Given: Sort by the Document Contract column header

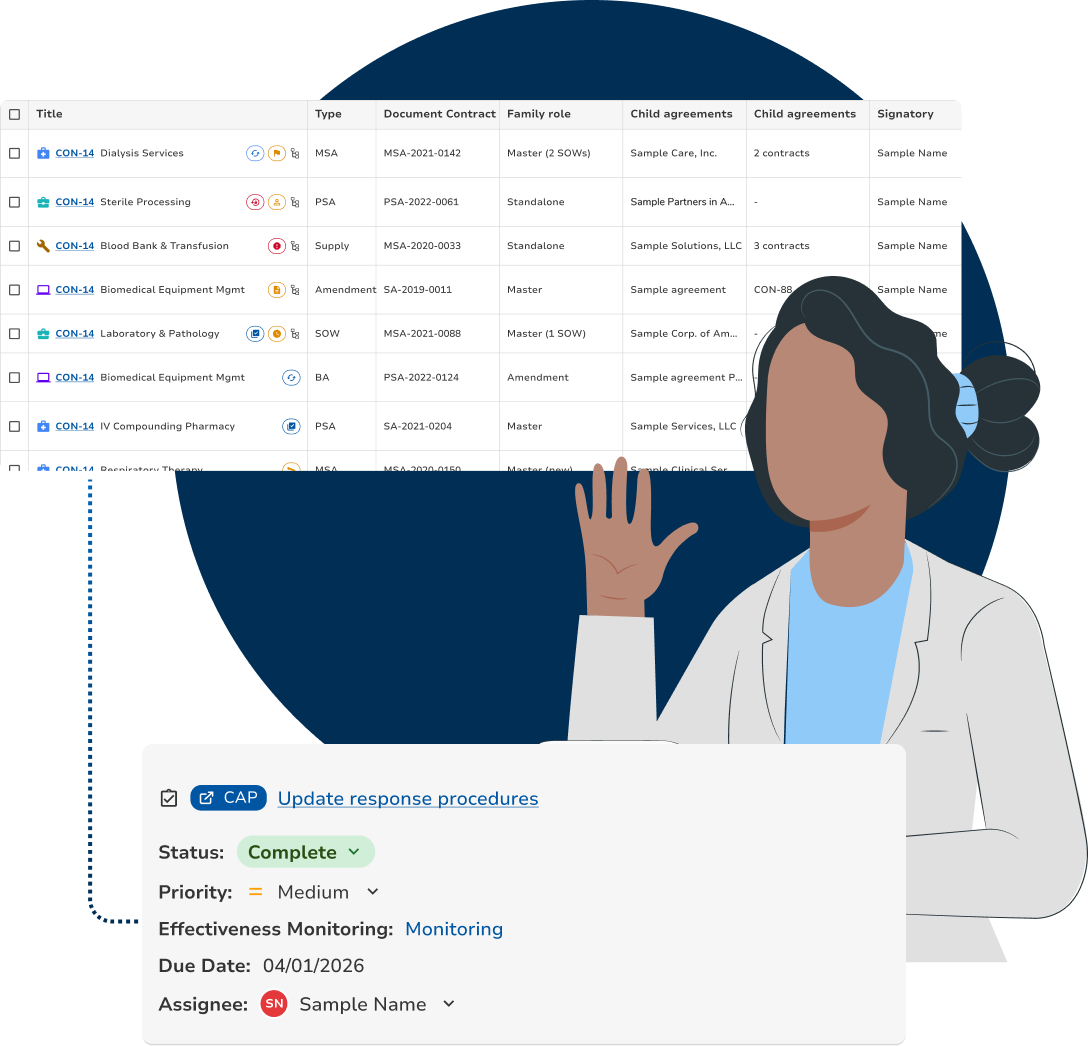Looking at the screenshot, I should point(439,114).
